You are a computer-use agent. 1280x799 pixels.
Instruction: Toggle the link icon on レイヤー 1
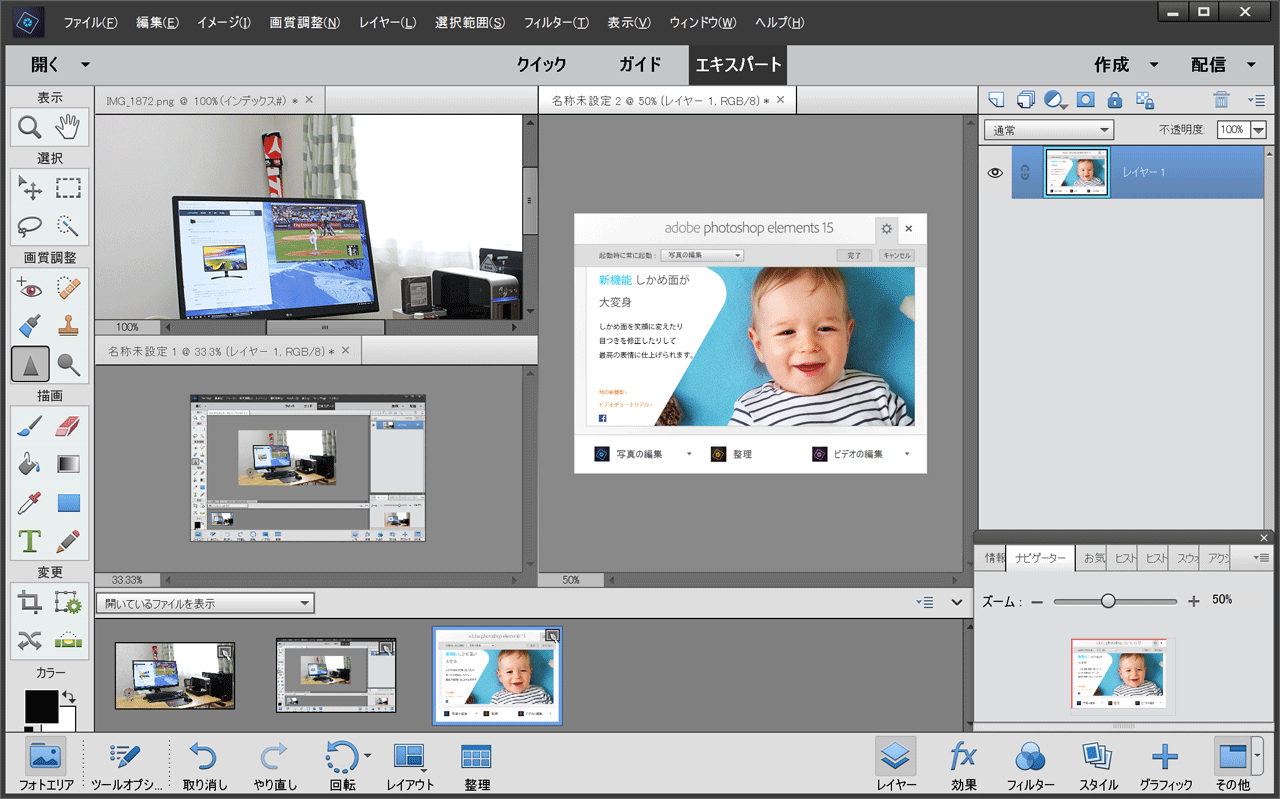click(1024, 173)
